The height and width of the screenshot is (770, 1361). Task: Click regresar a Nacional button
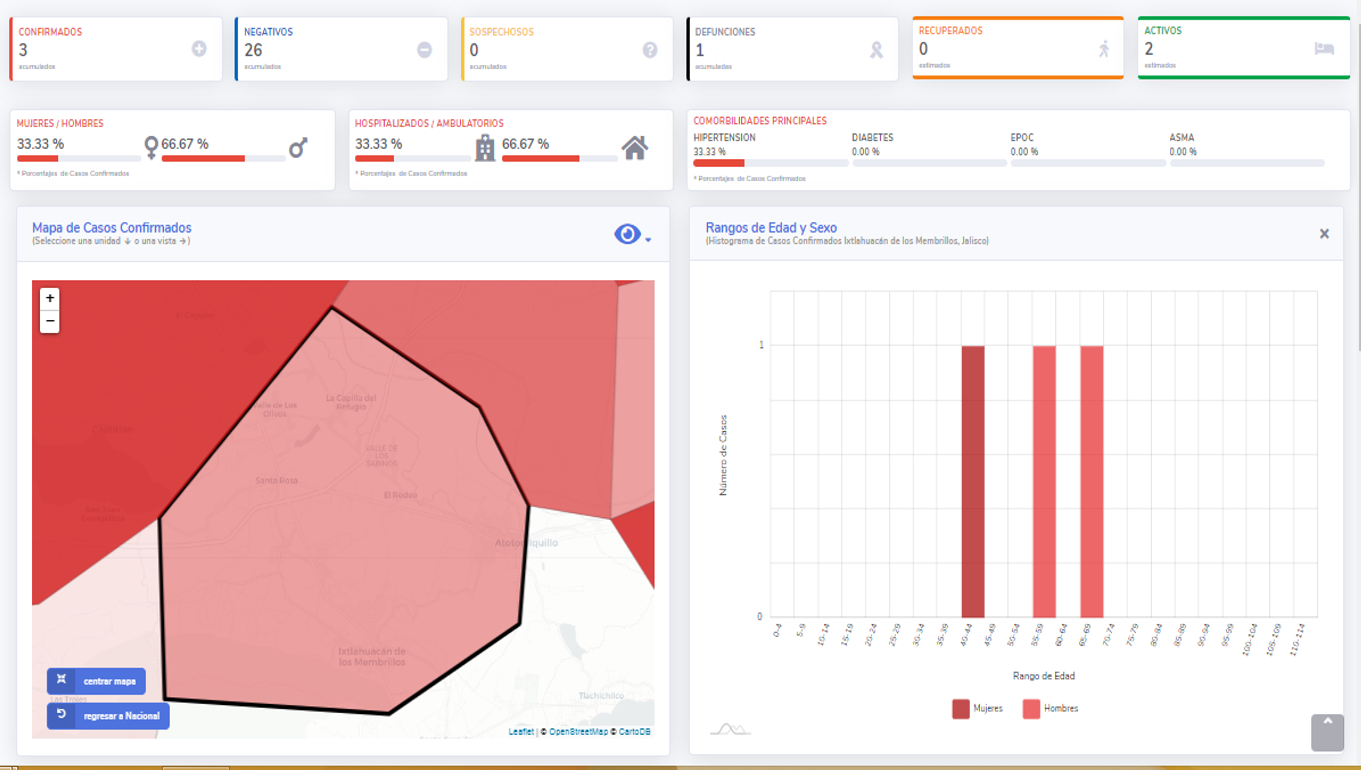[x=109, y=716]
